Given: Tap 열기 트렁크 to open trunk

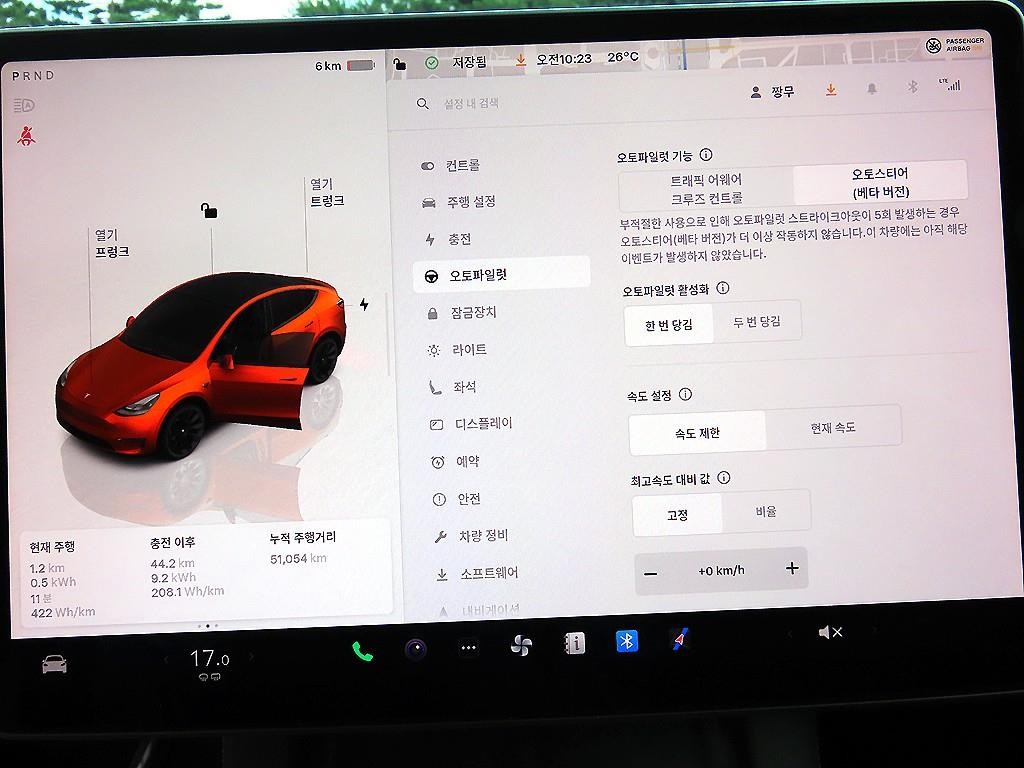Looking at the screenshot, I should [x=327, y=193].
